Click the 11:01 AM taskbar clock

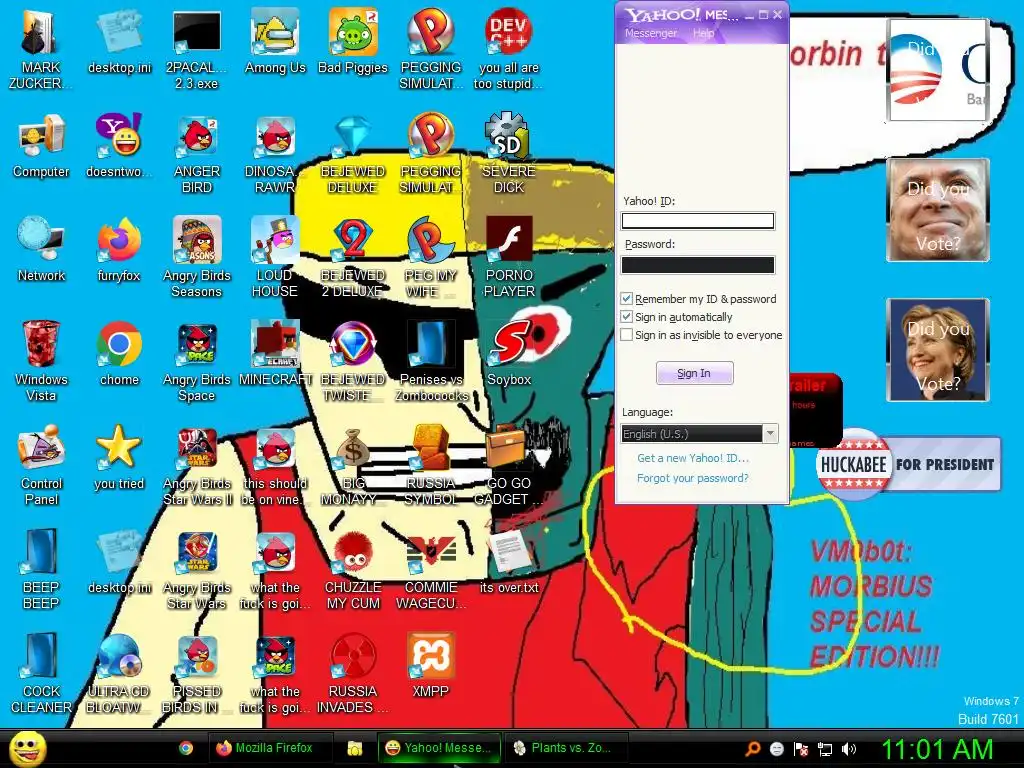coord(937,749)
